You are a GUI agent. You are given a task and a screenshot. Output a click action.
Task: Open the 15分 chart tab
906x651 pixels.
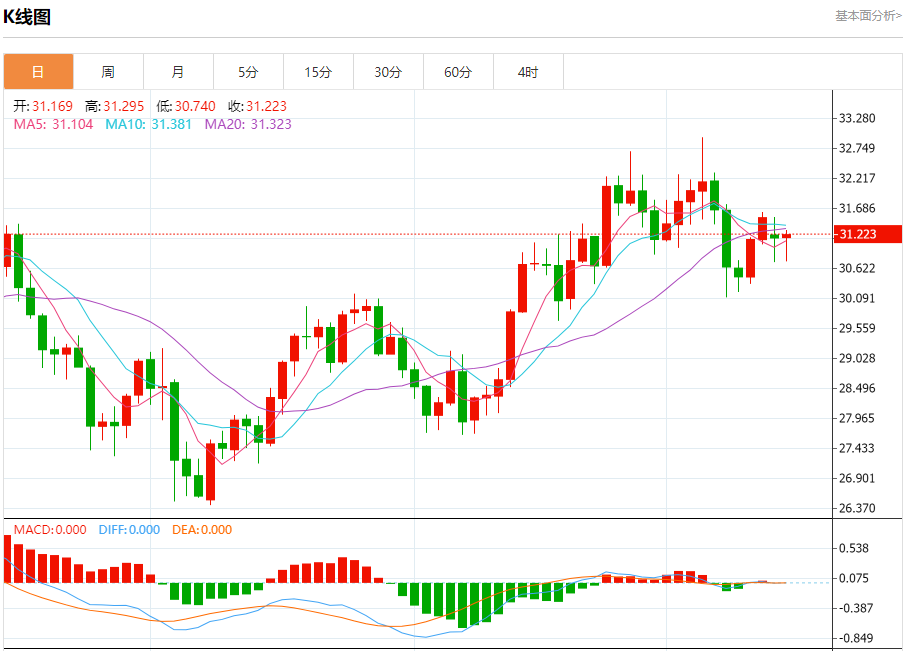[318, 72]
